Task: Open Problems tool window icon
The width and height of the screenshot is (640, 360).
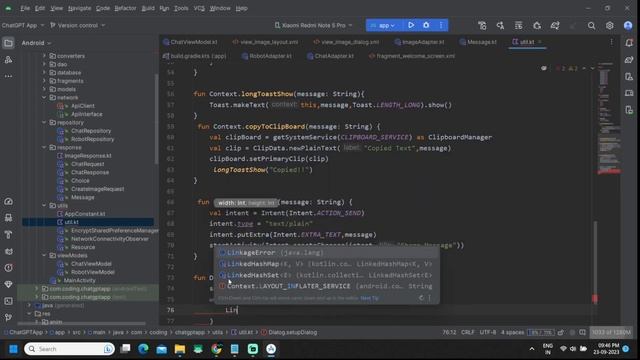Action: pos(8,268)
